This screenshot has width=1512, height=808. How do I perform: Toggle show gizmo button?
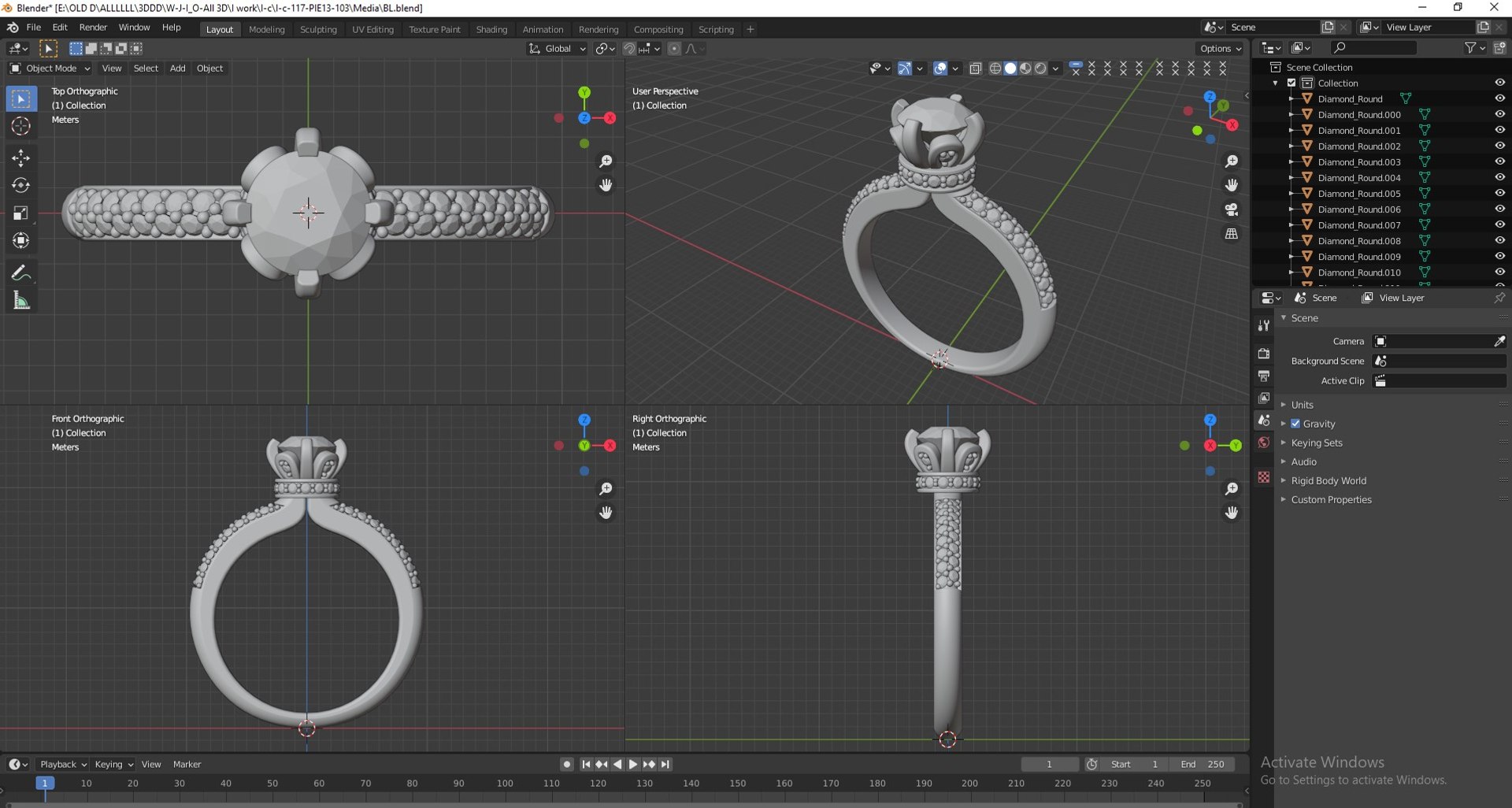point(904,69)
